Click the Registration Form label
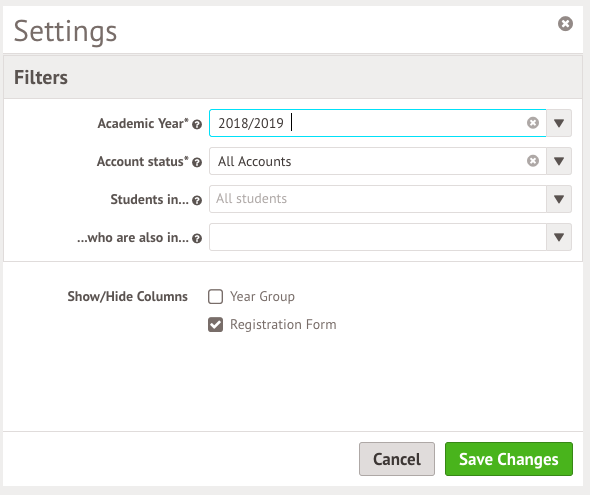 coord(283,325)
